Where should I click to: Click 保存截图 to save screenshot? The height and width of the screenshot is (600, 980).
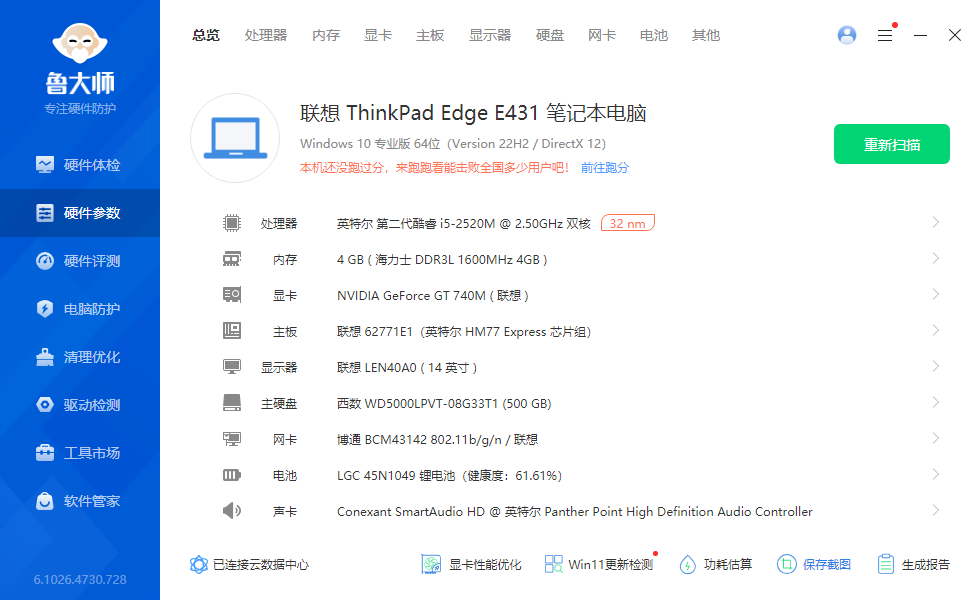(814, 565)
